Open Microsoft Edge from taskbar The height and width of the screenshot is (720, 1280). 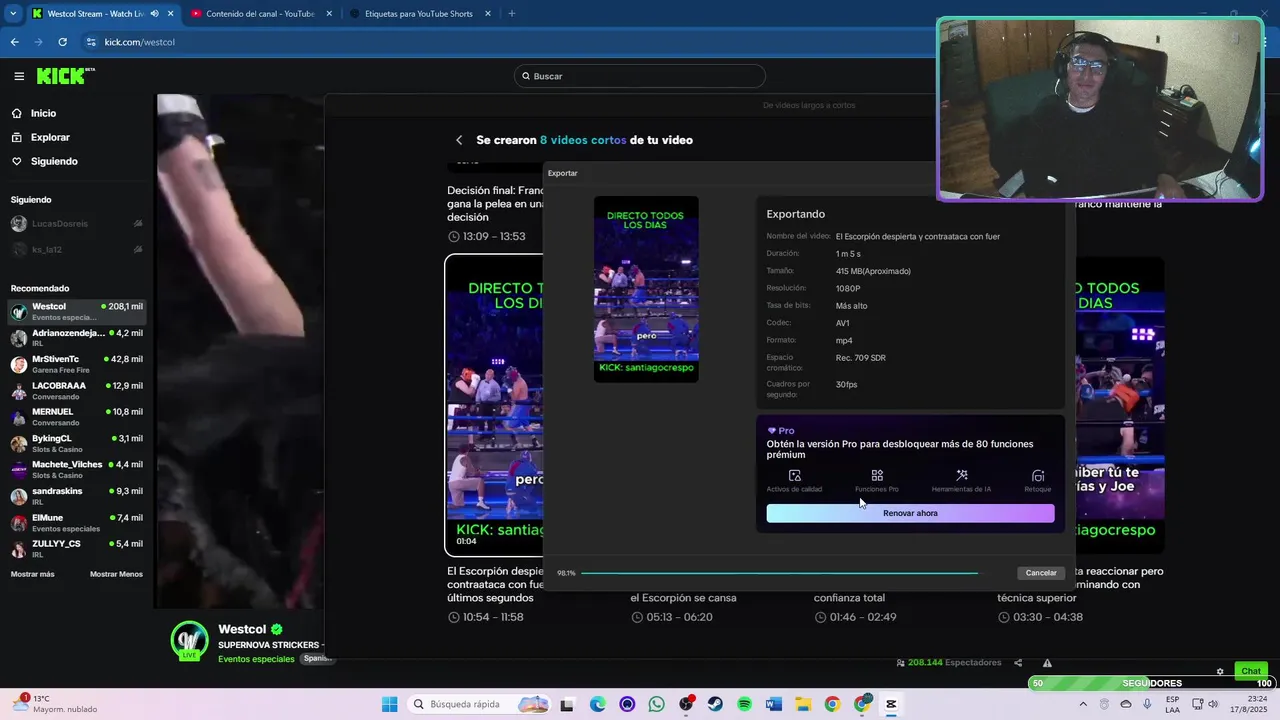tap(597, 704)
